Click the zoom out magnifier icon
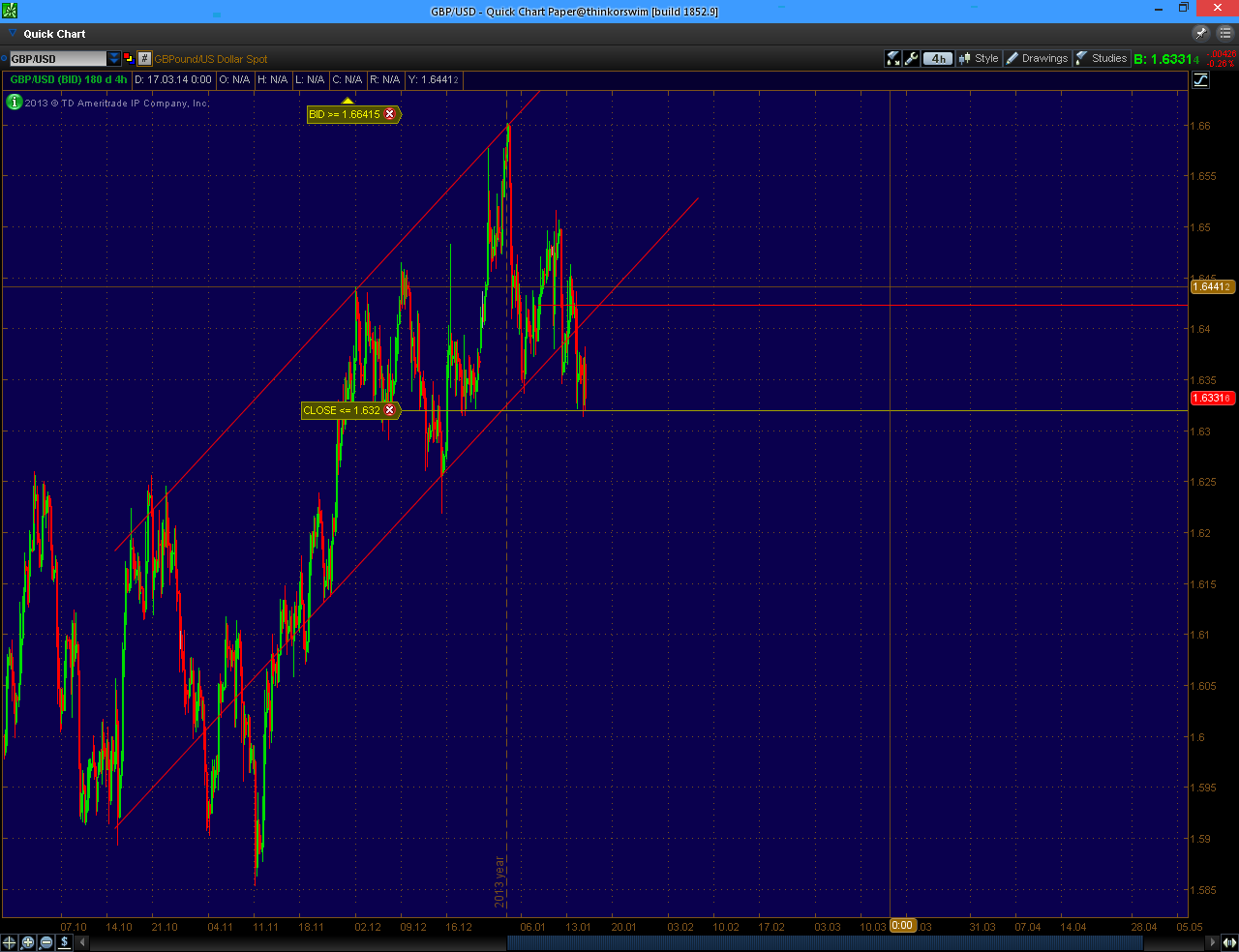 tap(46, 941)
